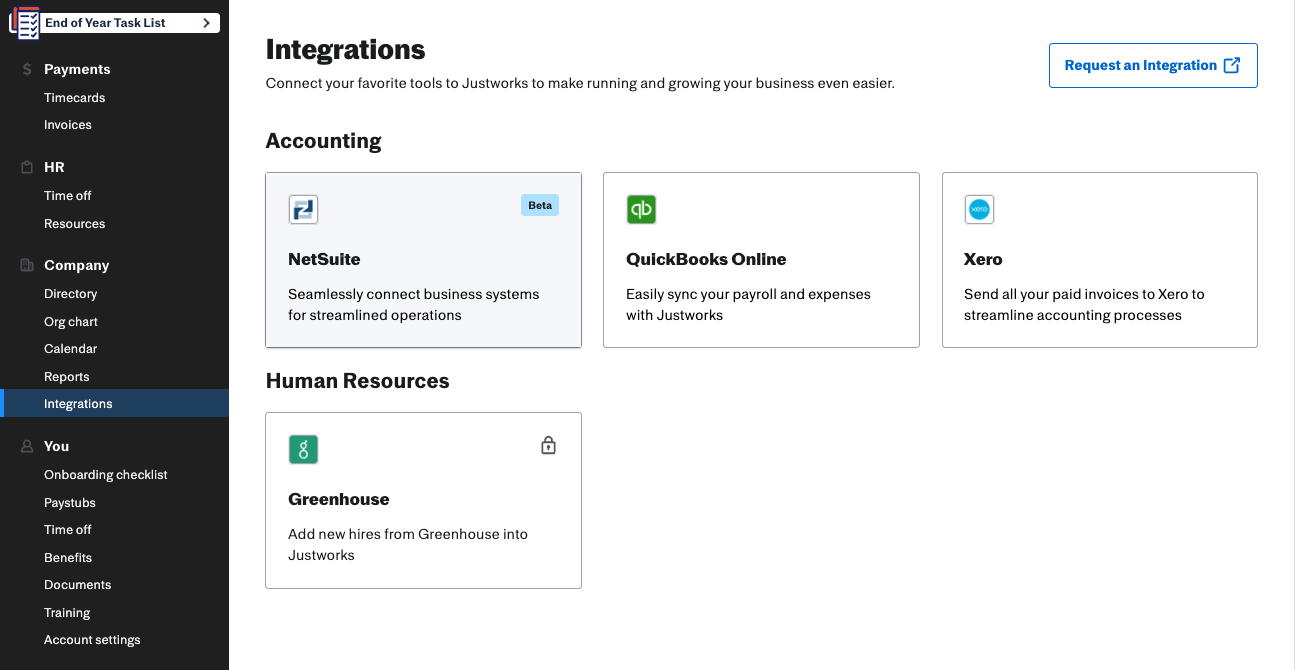The image size is (1295, 670).
Task: Open Training page
Action: click(67, 613)
